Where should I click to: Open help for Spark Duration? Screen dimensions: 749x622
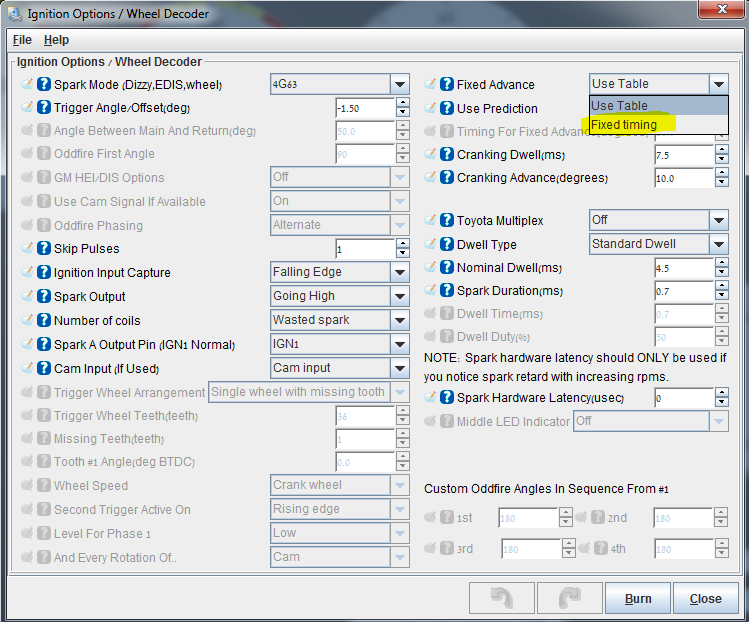click(x=447, y=290)
